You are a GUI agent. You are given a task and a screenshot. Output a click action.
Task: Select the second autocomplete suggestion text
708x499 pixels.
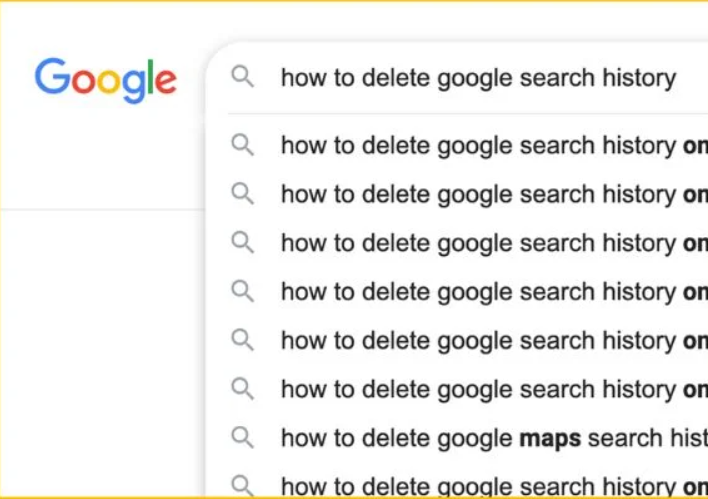click(x=494, y=195)
